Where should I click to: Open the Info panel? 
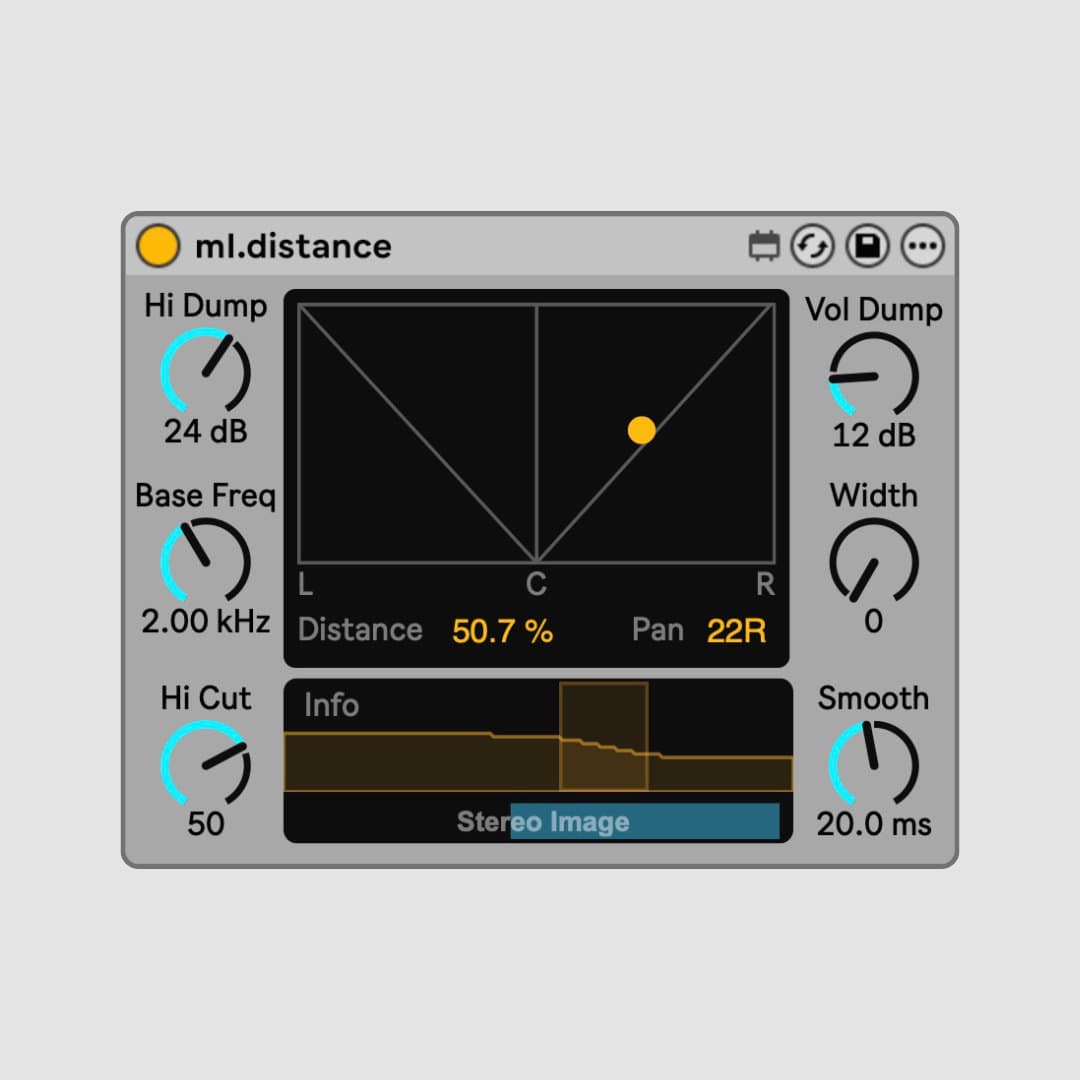click(330, 705)
